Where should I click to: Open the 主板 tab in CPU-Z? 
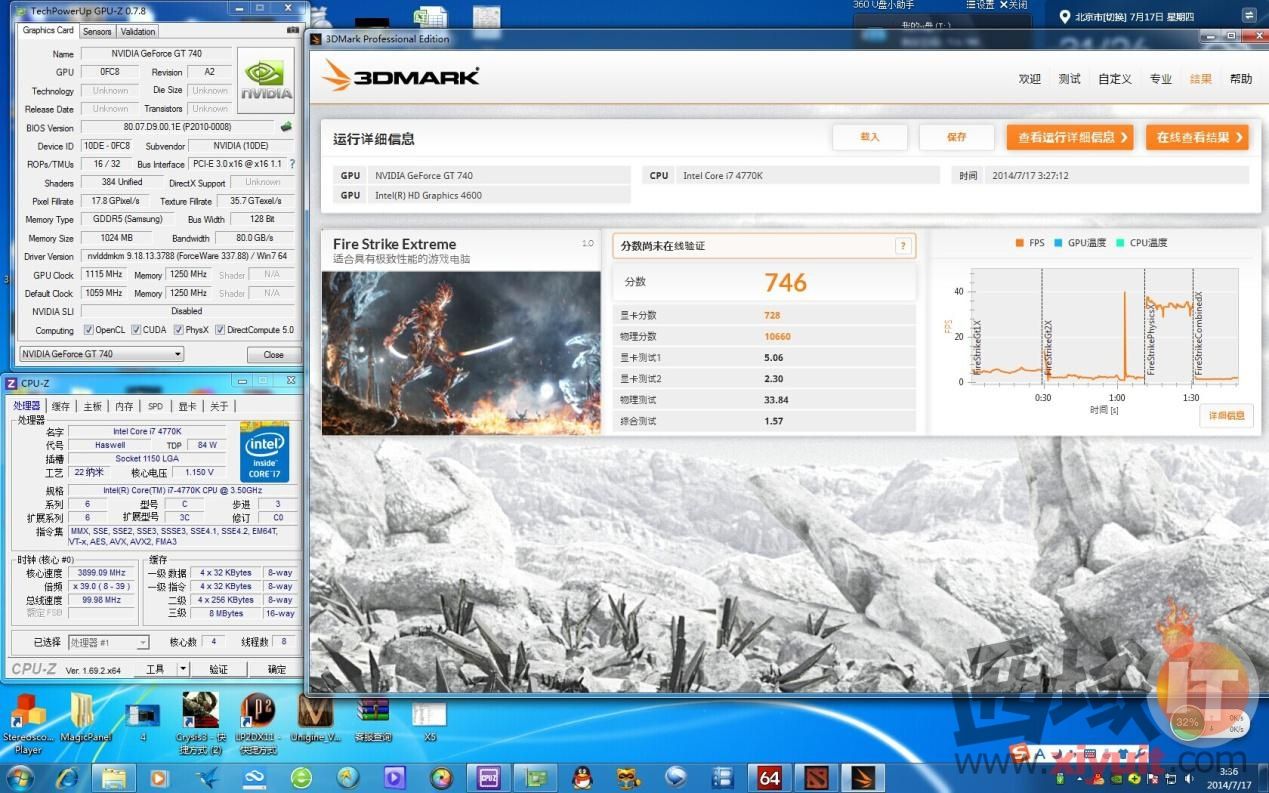coord(92,406)
